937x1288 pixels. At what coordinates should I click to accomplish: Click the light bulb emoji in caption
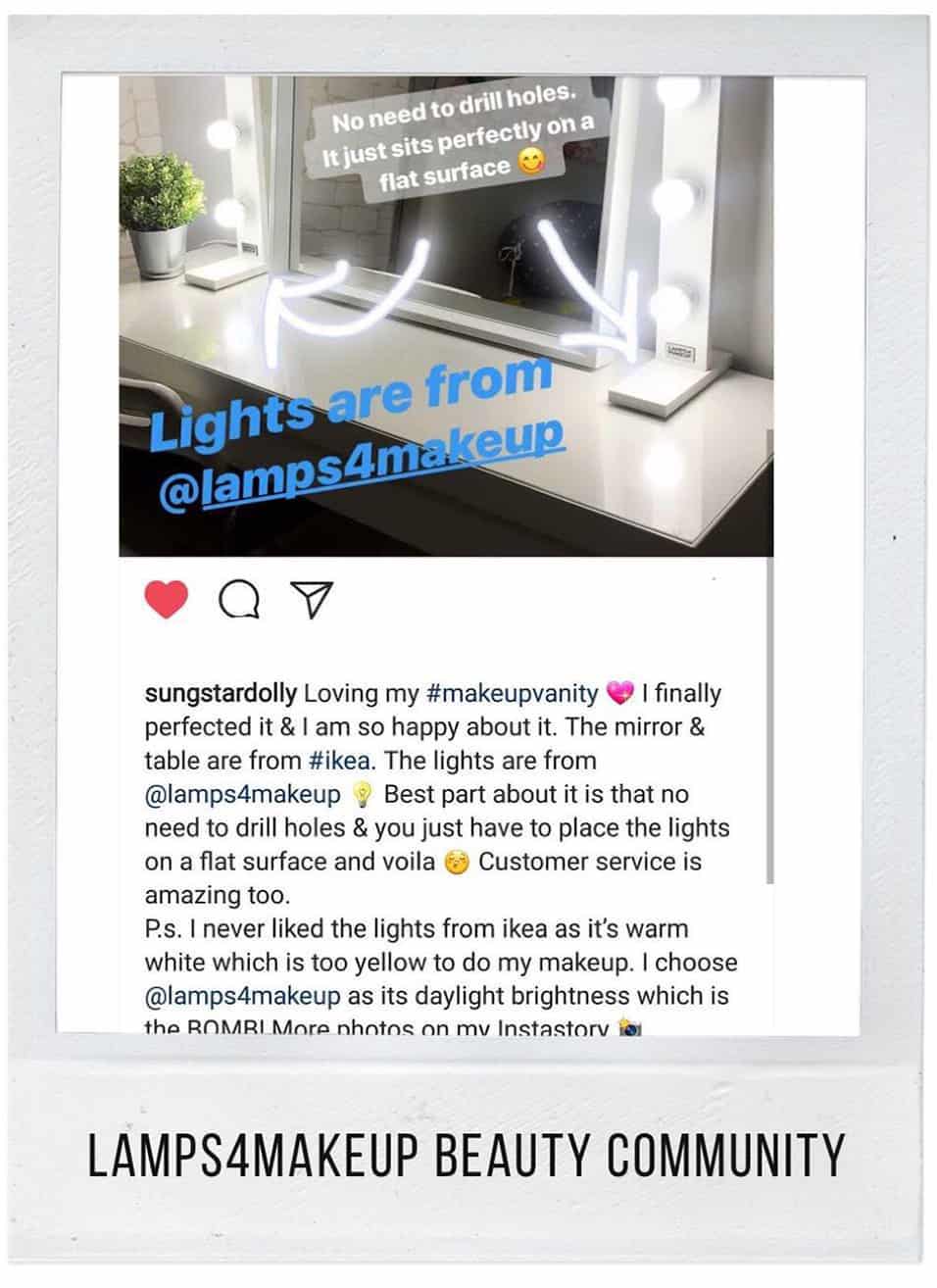362,795
